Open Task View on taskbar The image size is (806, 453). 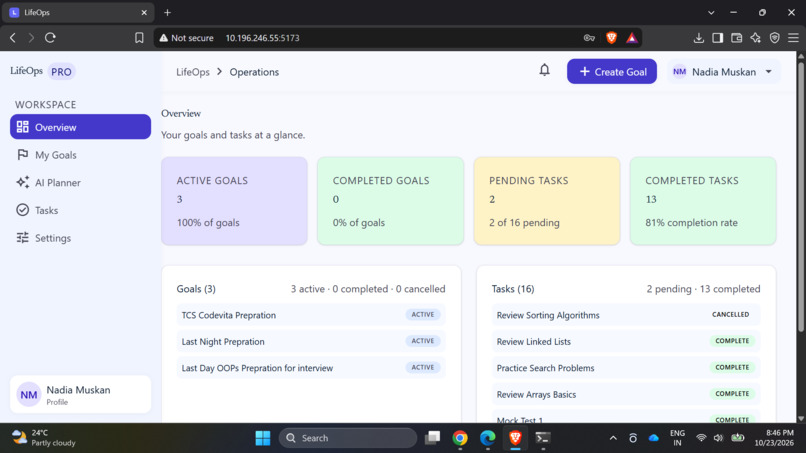432,438
